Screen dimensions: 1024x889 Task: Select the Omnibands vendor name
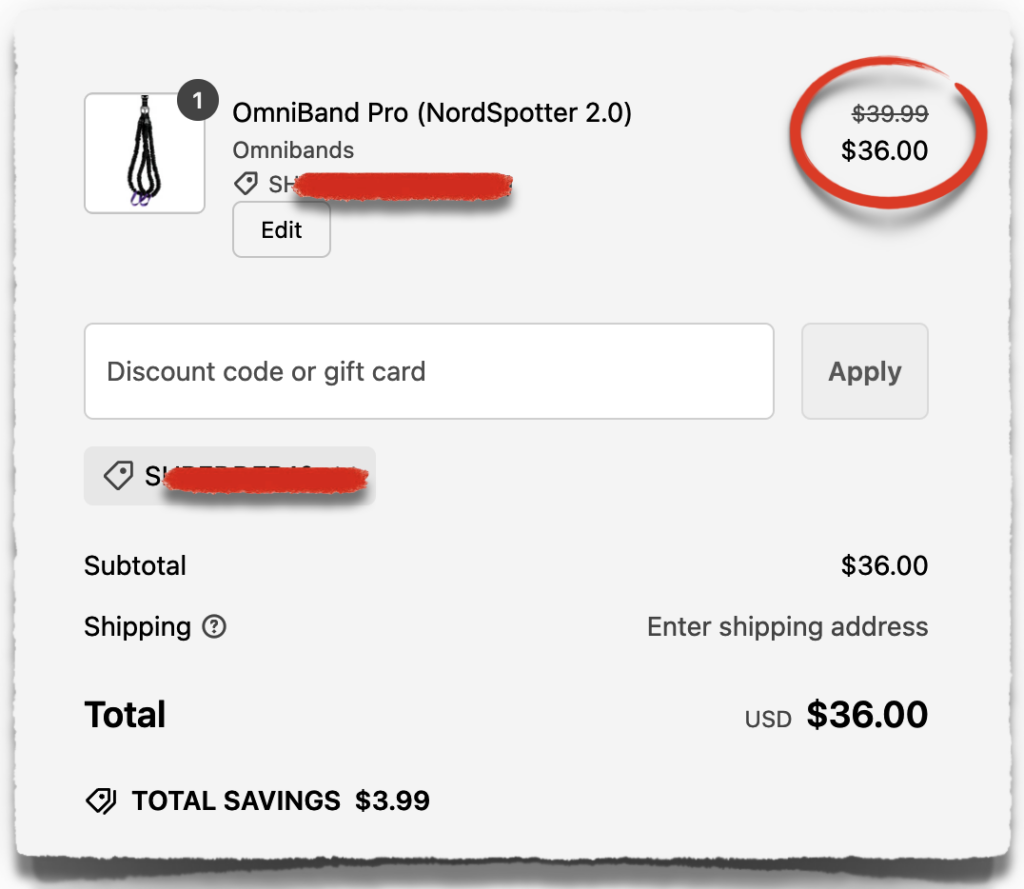293,150
